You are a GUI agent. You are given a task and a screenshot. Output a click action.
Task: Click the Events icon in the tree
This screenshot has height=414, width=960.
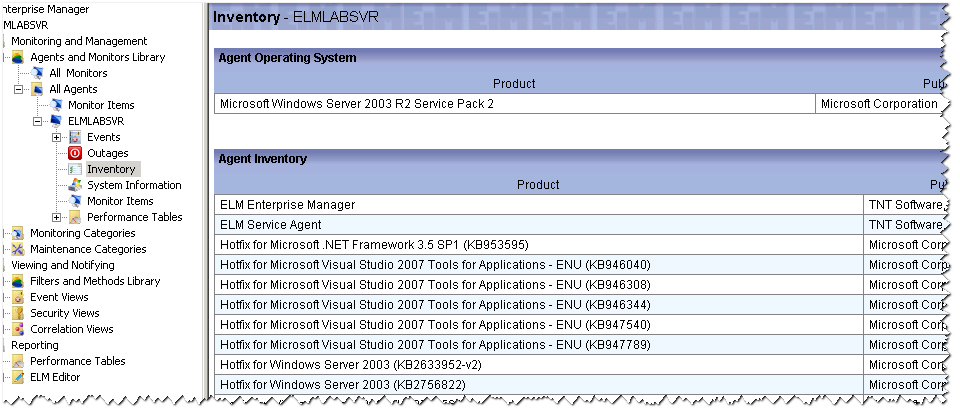(x=75, y=137)
